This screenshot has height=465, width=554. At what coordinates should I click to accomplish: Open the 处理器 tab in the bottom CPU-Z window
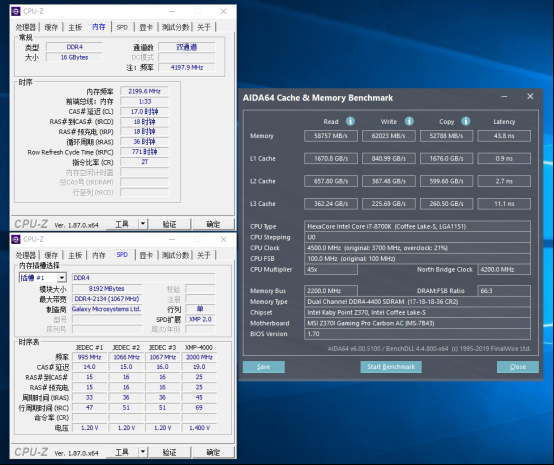tap(25, 255)
